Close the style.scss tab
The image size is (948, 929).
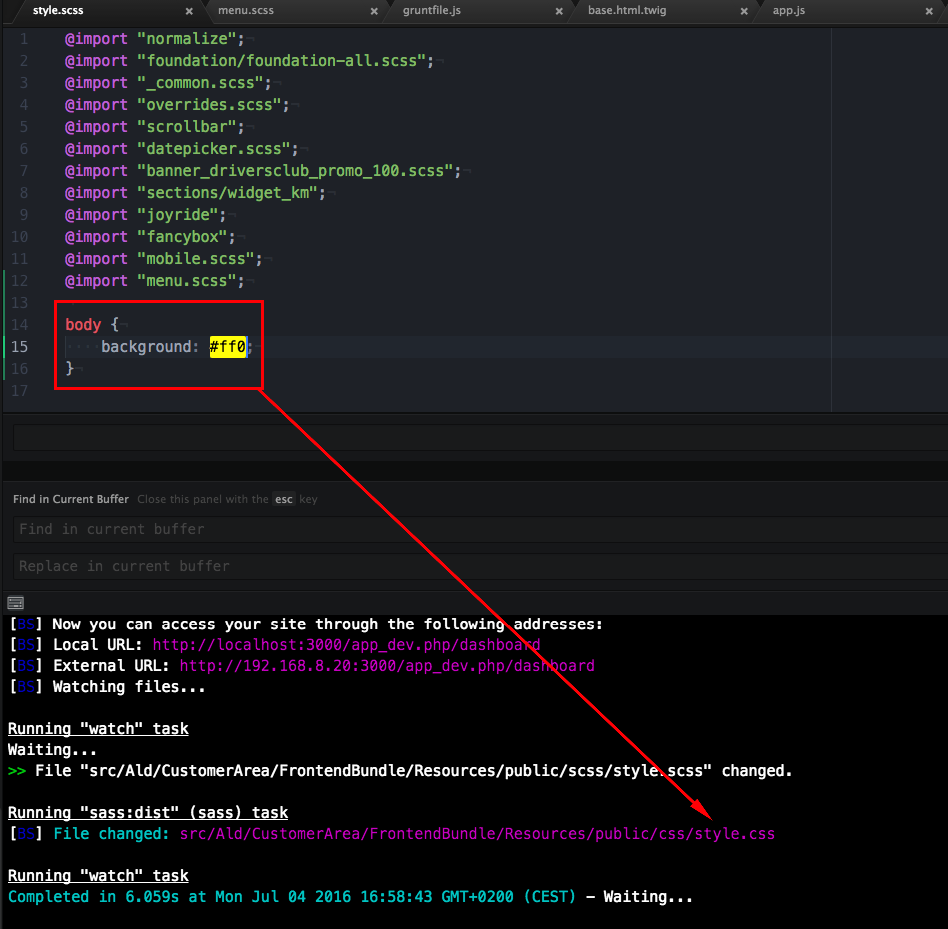[189, 11]
